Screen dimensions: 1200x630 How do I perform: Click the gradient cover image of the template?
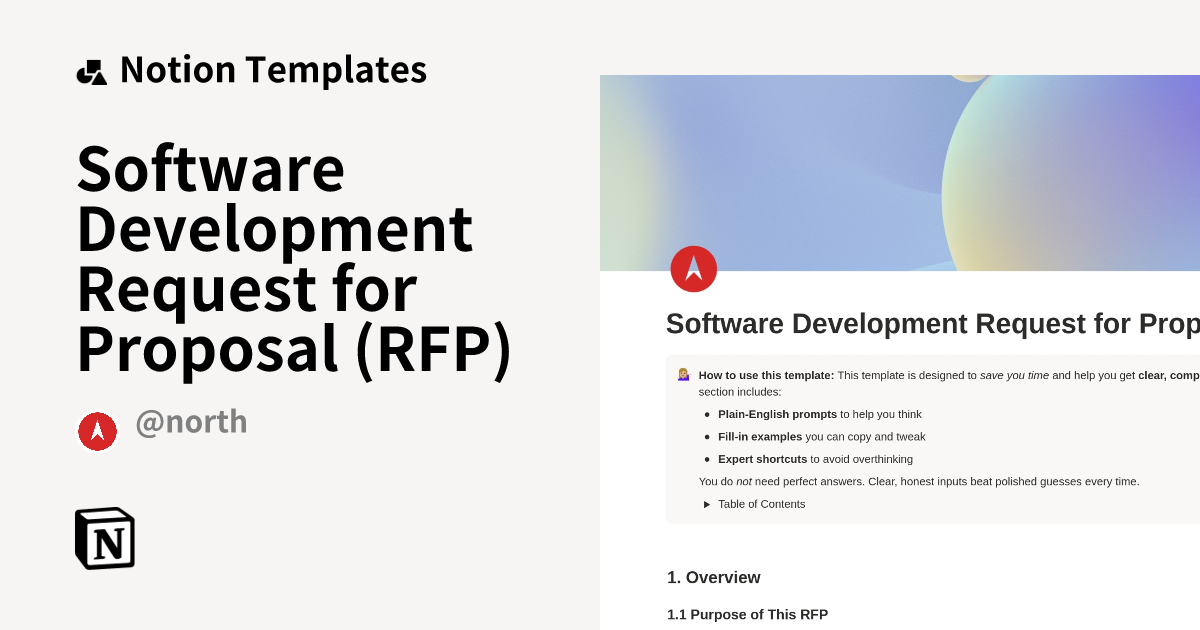[900, 173]
